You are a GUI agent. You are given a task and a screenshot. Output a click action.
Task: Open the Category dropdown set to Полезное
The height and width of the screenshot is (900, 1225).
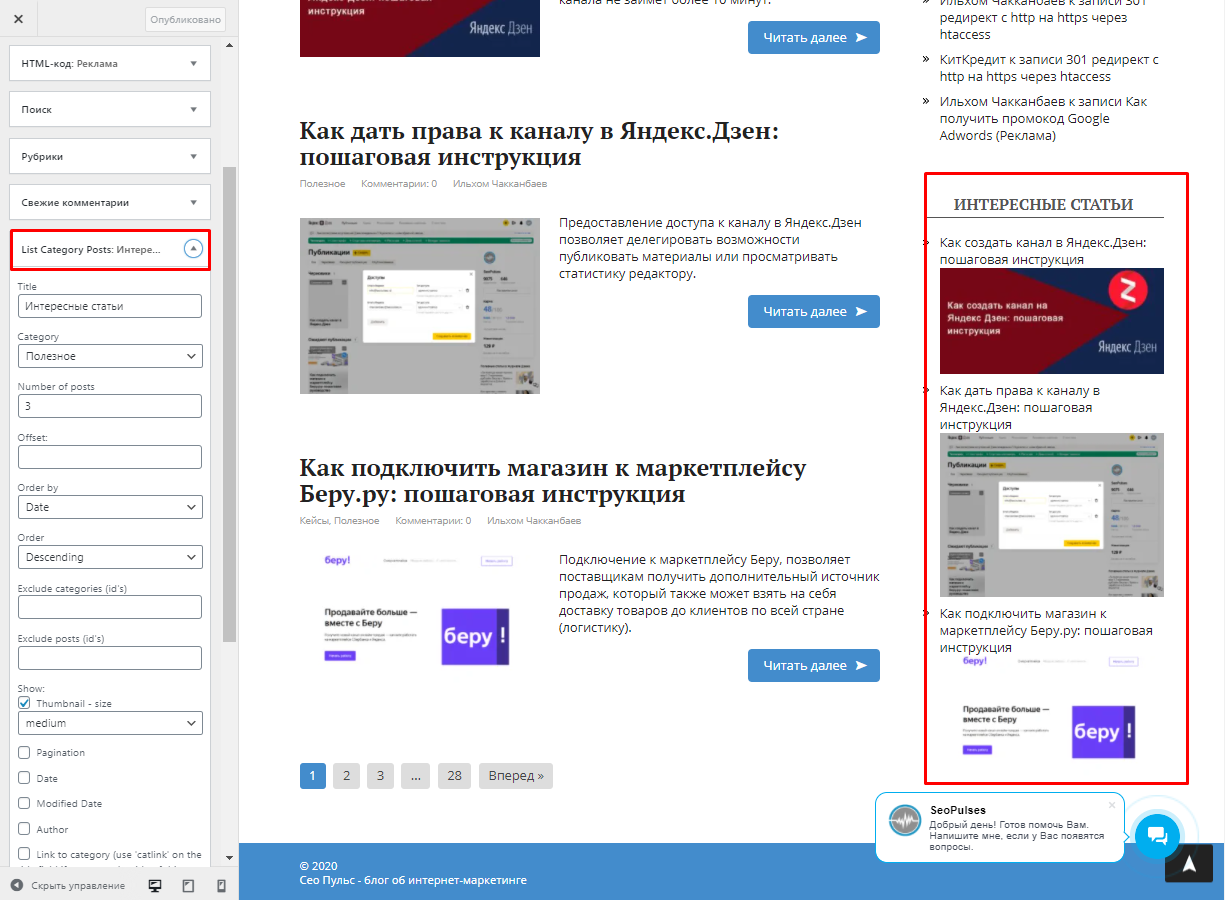110,356
